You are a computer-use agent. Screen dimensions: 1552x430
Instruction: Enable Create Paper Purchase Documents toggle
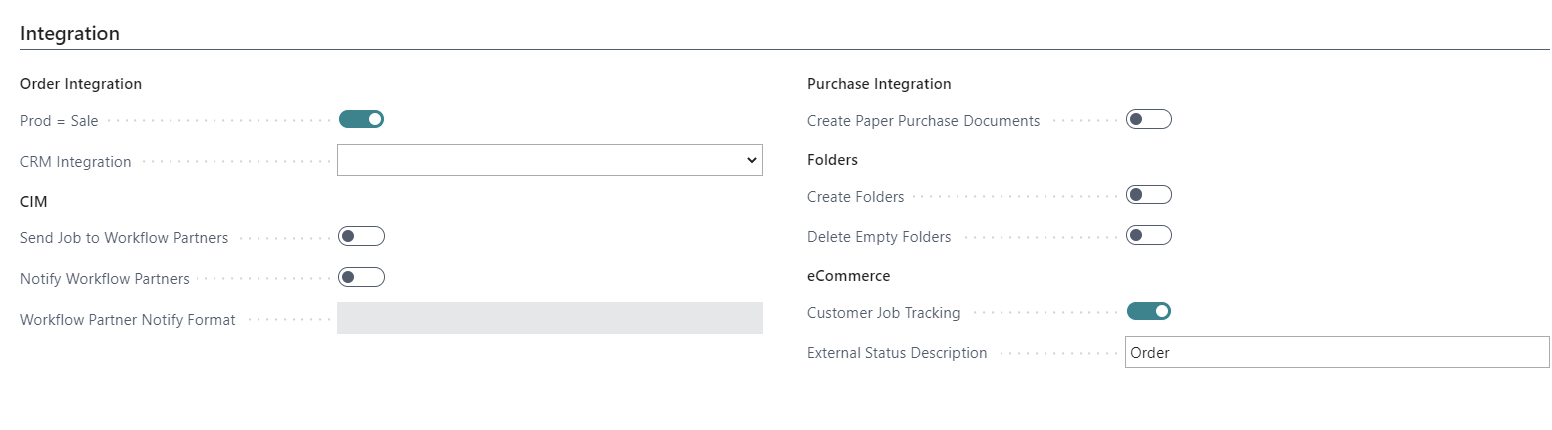[1148, 120]
